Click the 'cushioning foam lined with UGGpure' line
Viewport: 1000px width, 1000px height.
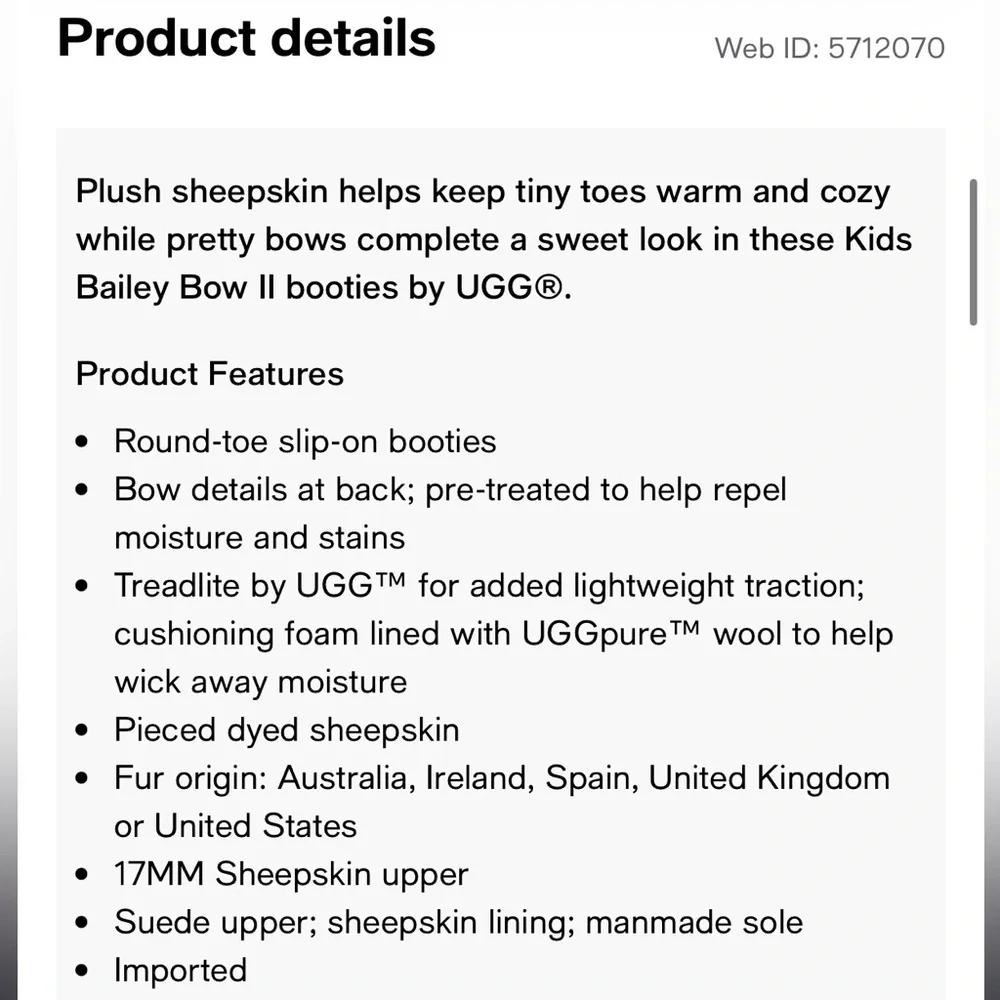coord(504,634)
